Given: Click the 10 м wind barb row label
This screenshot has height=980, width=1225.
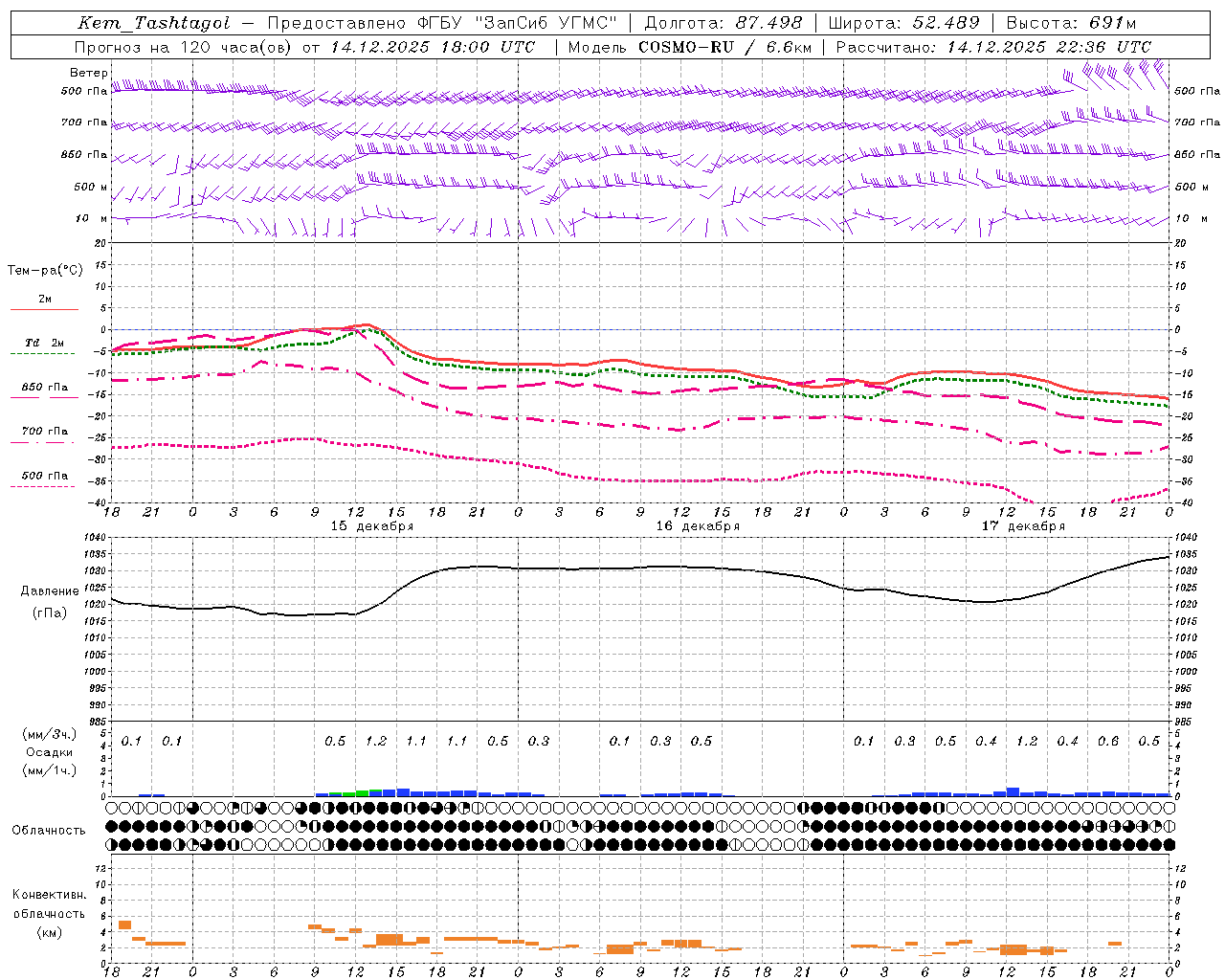Looking at the screenshot, I should 92,218.
